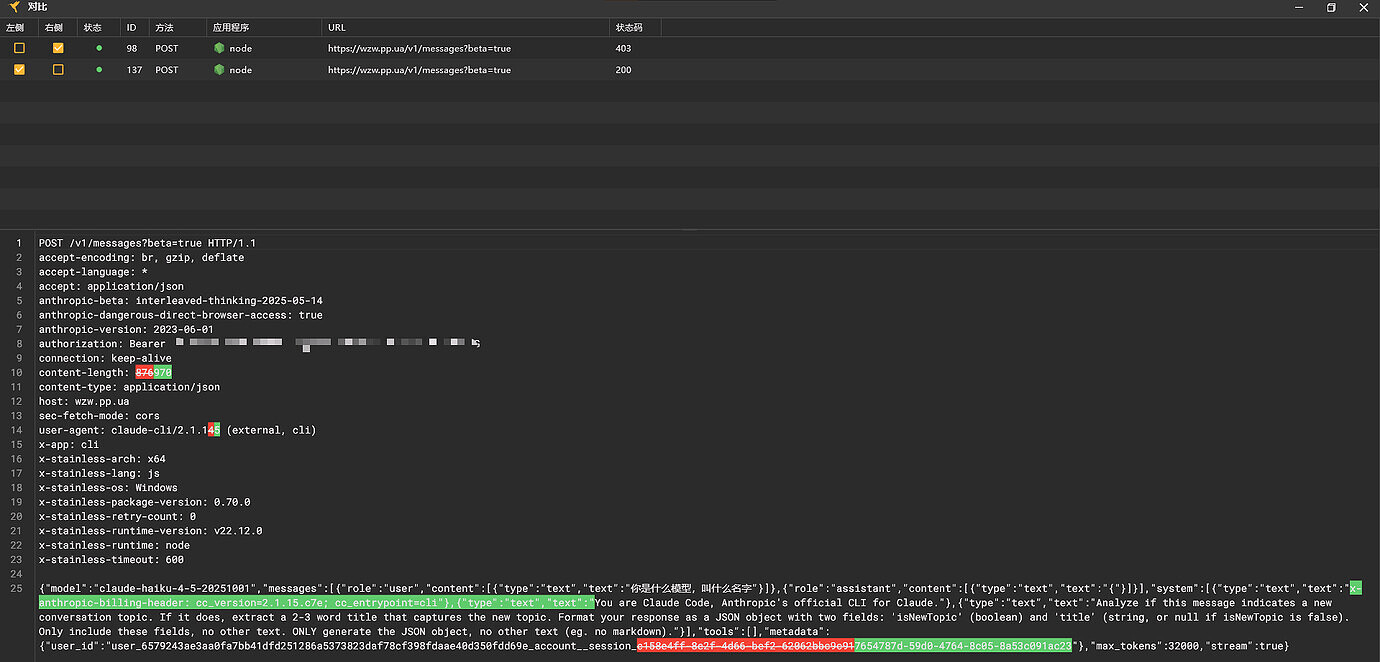Viewport: 1380px width, 662px height.
Task: Tick the 左侧 checkbox for request 98
Action: (19, 48)
